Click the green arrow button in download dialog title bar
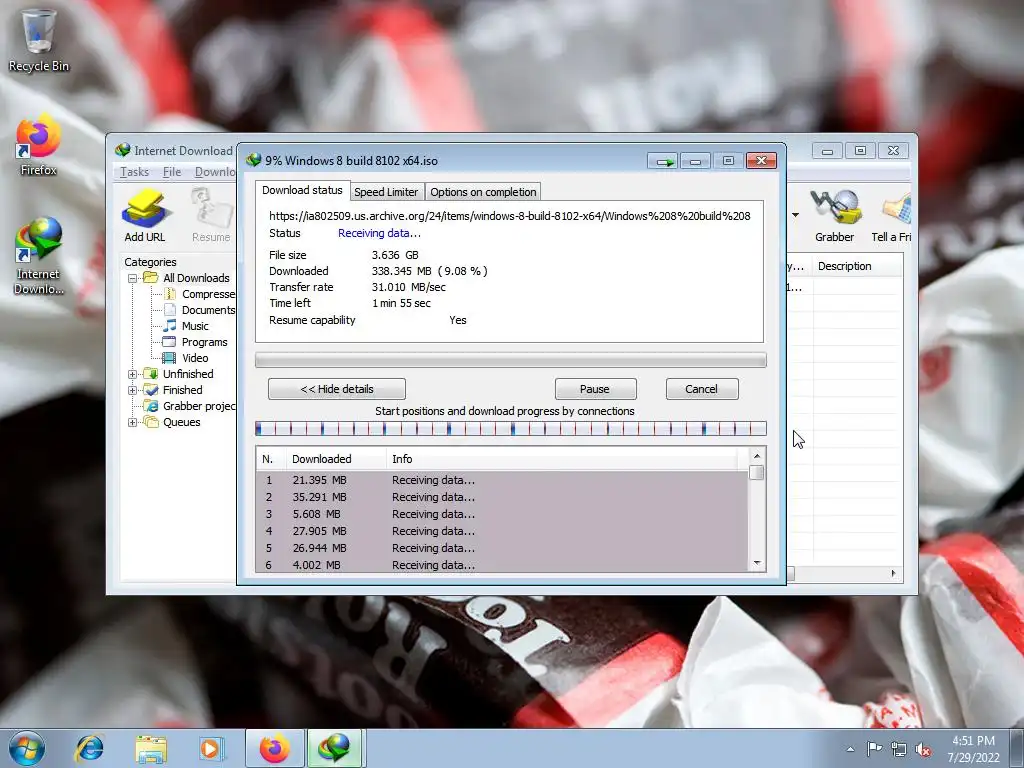The width and height of the screenshot is (1024, 768). [x=663, y=161]
